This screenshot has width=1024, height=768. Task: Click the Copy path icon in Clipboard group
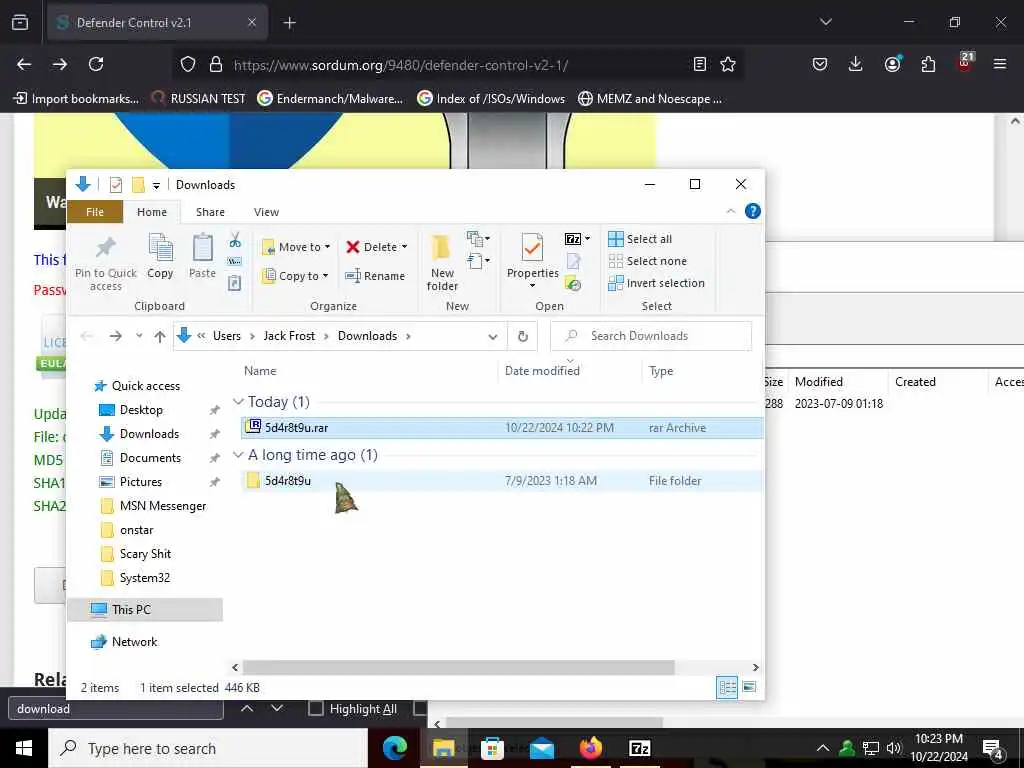coord(235,261)
